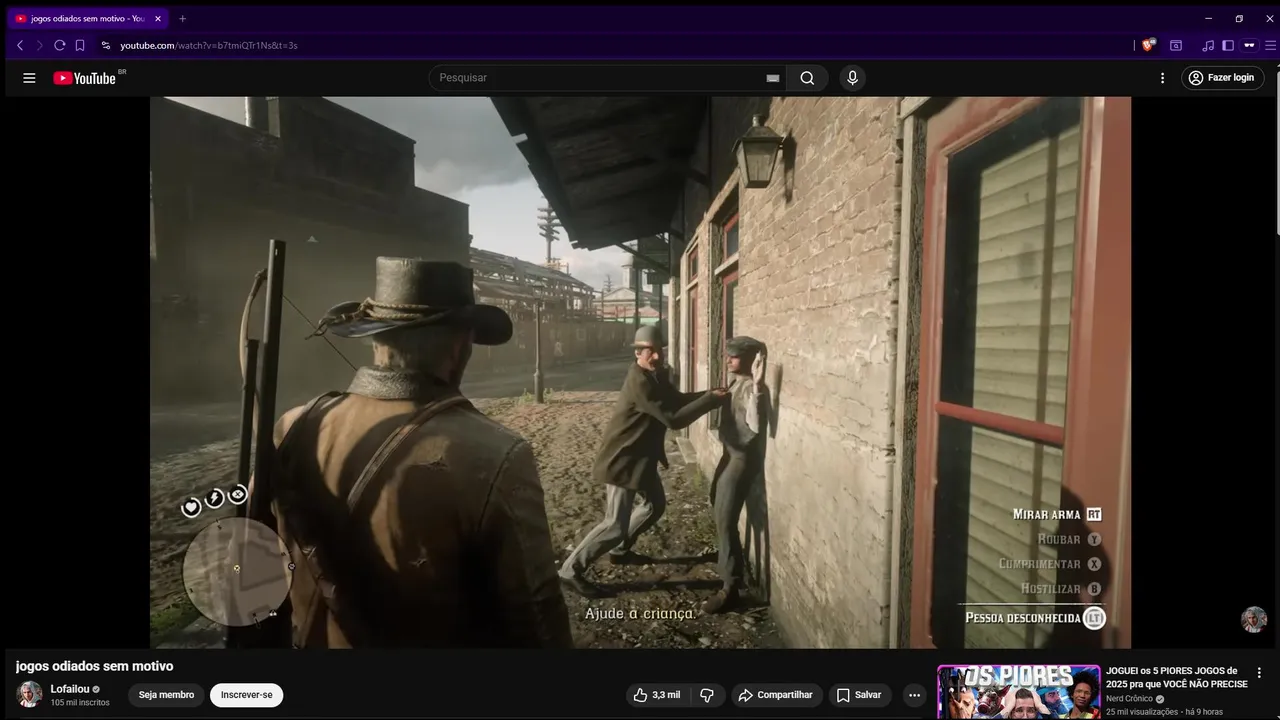Open options menu for the recommended video
This screenshot has height=720, width=1280.
click(x=1259, y=673)
